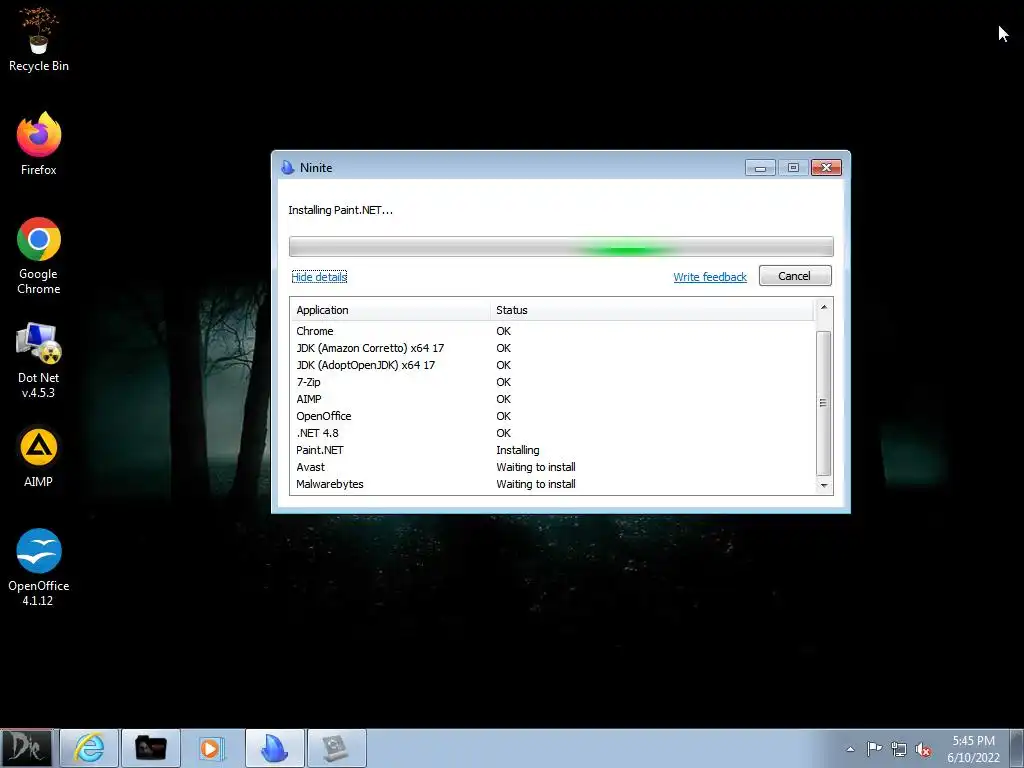
Task: Open the file explorer folder in the taskbar
Action: [x=151, y=748]
